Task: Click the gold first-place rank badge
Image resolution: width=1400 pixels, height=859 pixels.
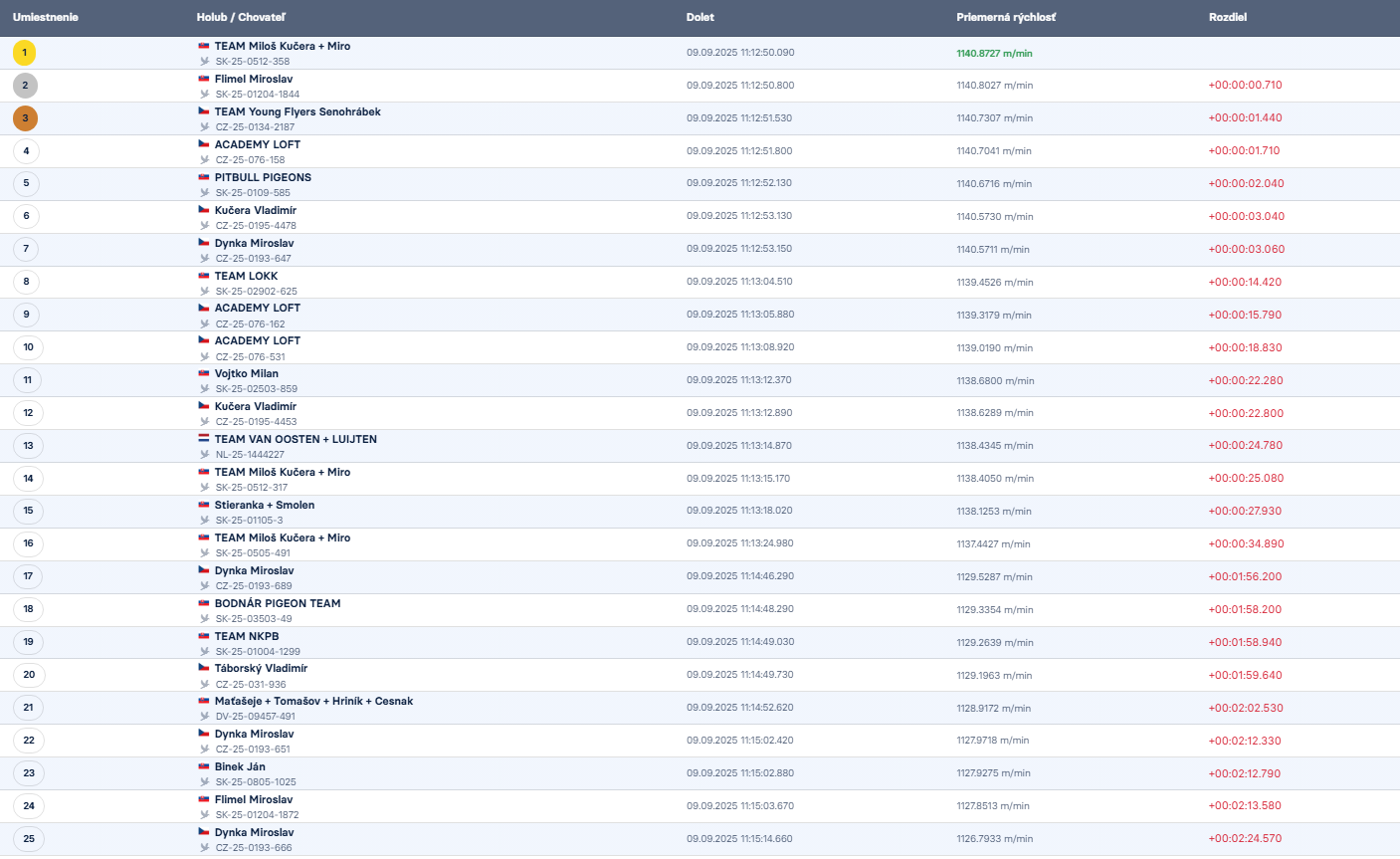Action: (25, 53)
